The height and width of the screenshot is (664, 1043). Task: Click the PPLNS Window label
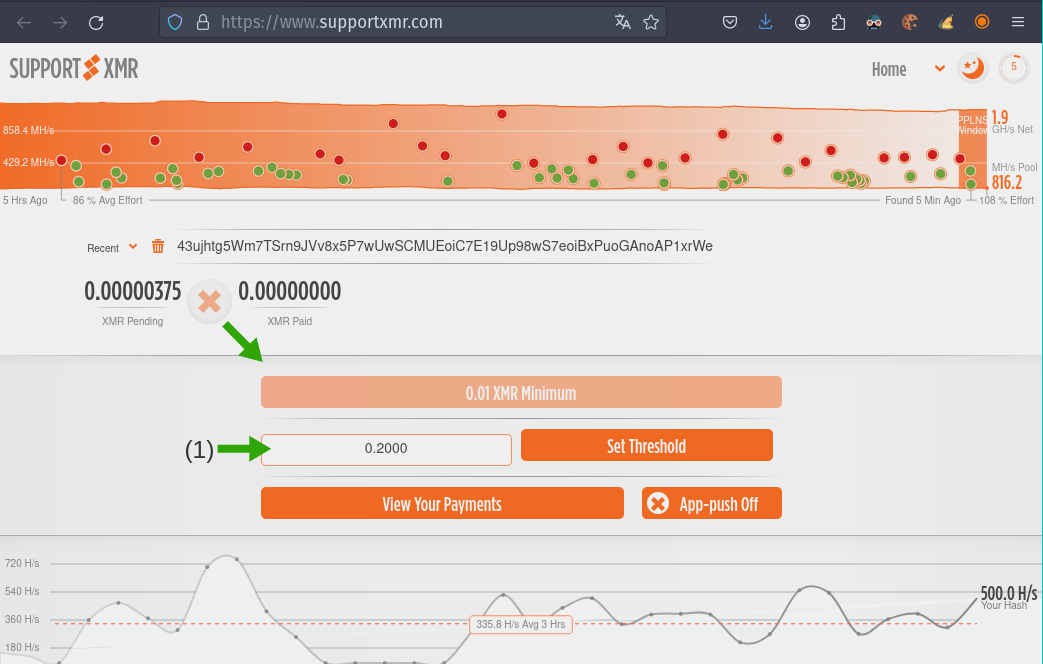(x=972, y=125)
